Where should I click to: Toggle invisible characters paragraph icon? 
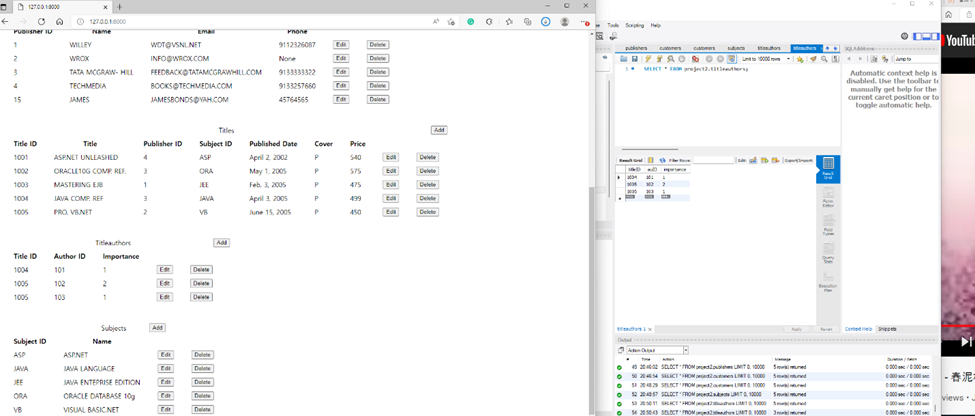pyautogui.click(x=835, y=59)
